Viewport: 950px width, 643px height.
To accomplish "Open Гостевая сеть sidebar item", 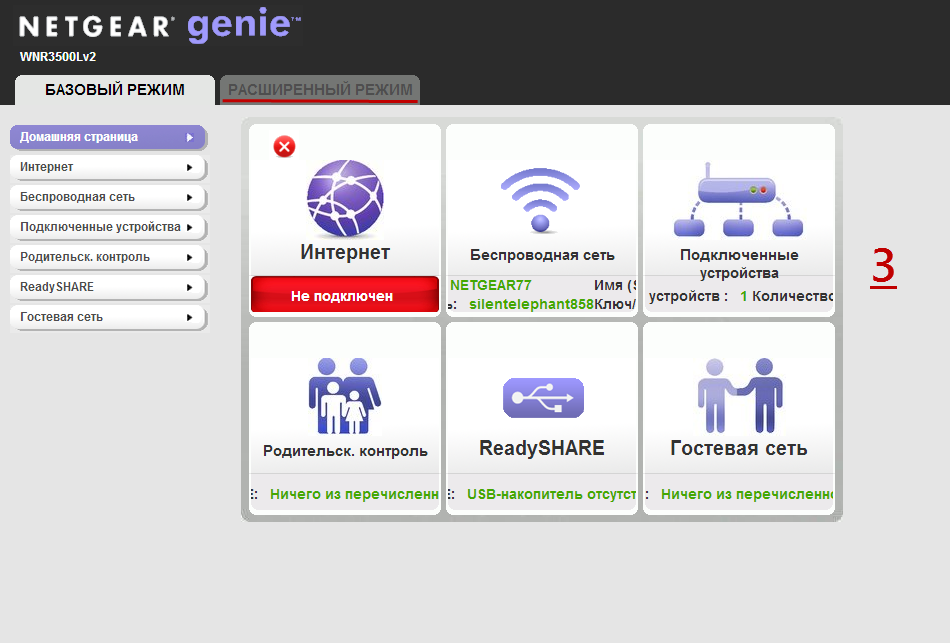I will pos(108,317).
